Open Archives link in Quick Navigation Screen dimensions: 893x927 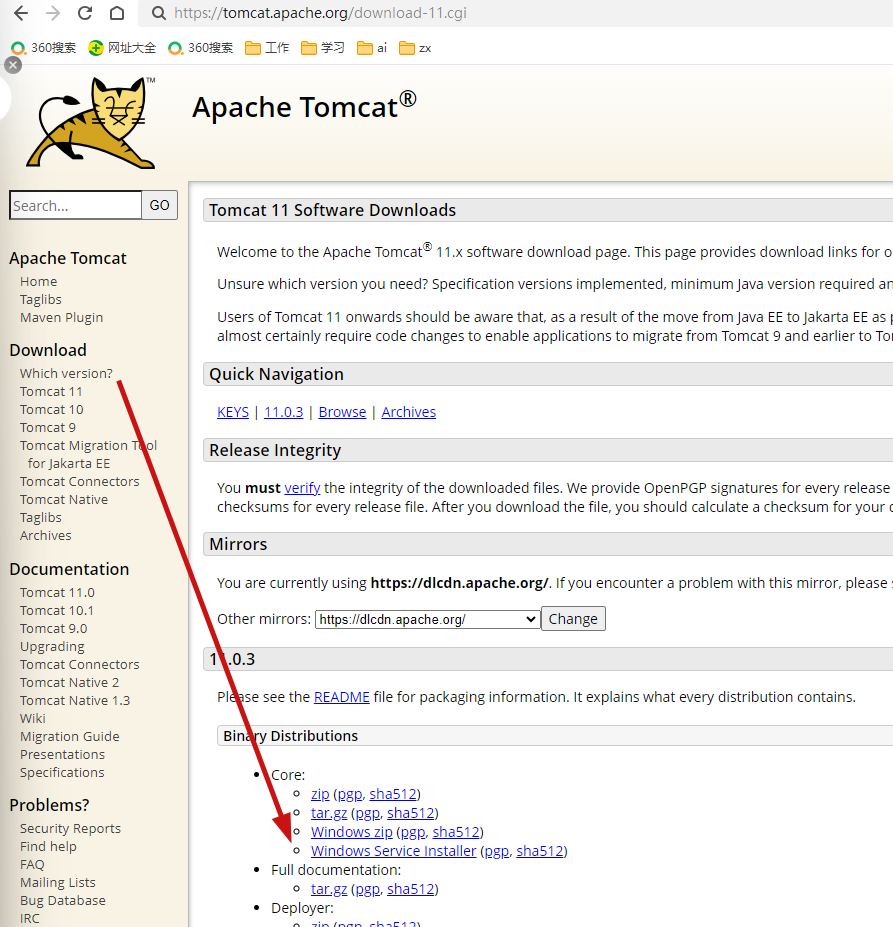(x=409, y=412)
